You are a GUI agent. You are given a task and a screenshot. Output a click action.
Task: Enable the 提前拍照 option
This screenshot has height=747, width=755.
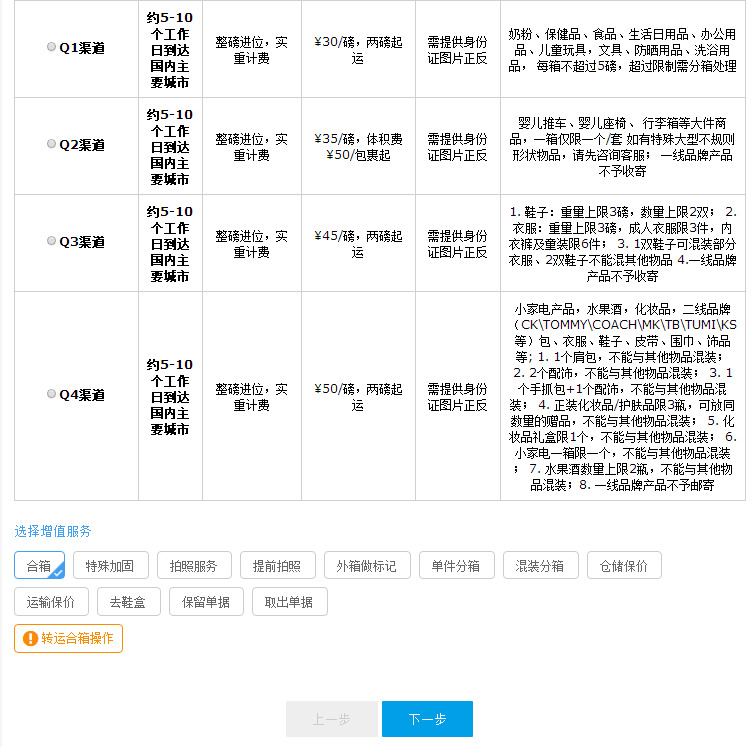278,565
